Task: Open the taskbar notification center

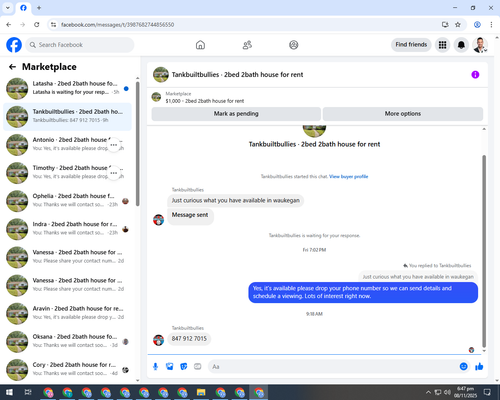Action: [487, 392]
